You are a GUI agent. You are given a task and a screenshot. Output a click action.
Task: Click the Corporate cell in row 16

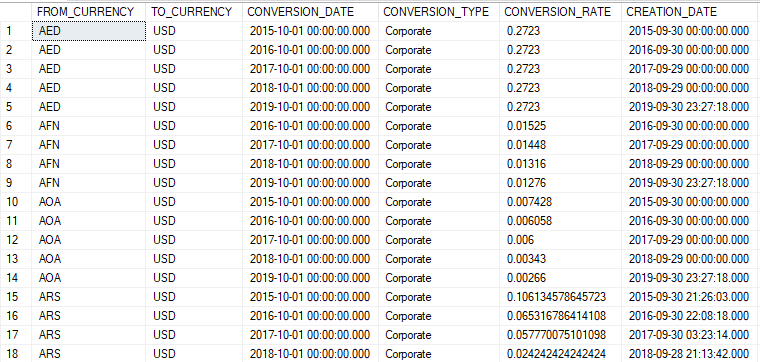[x=439, y=316]
